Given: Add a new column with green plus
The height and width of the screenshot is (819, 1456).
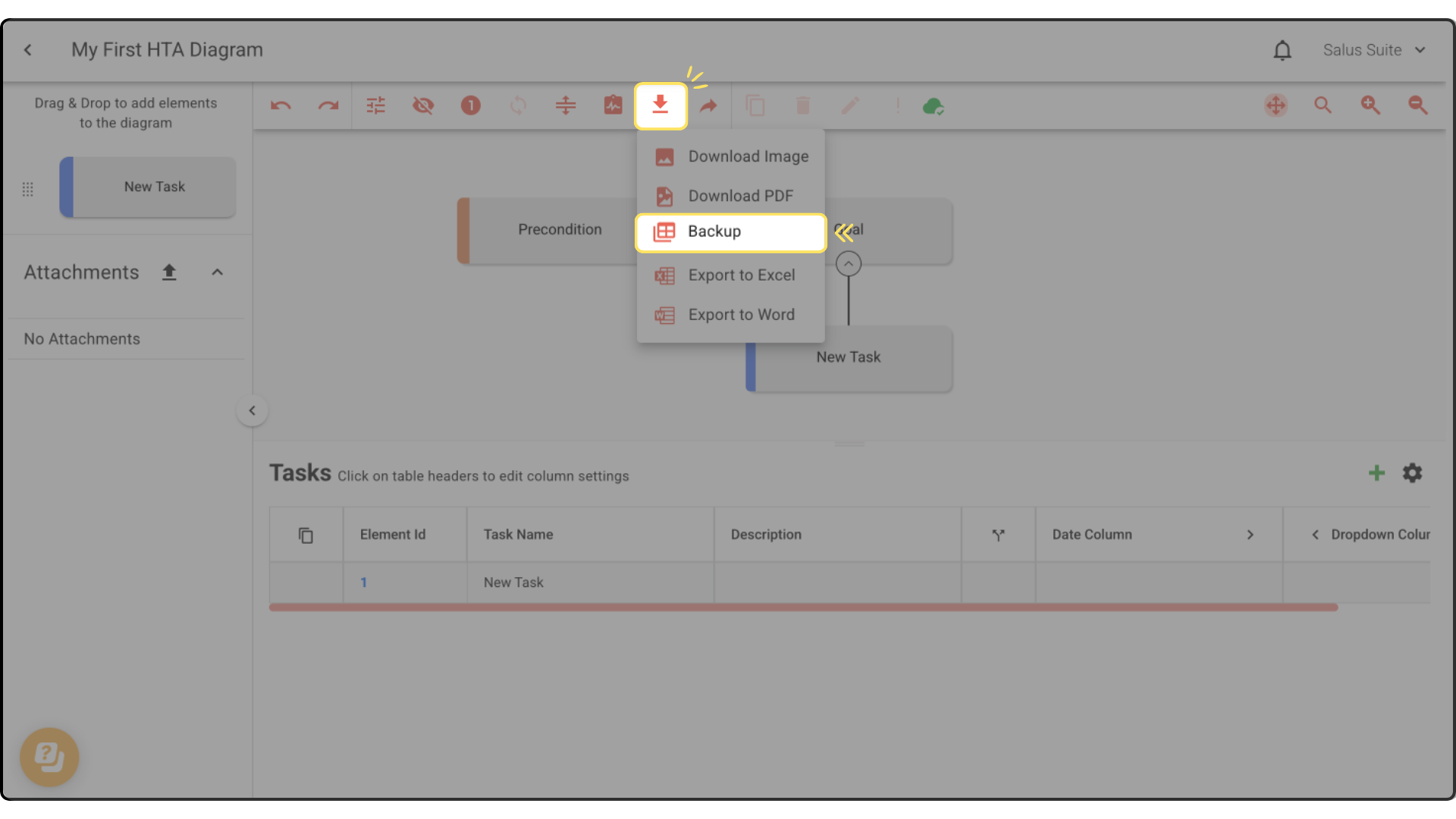Looking at the screenshot, I should (1376, 473).
